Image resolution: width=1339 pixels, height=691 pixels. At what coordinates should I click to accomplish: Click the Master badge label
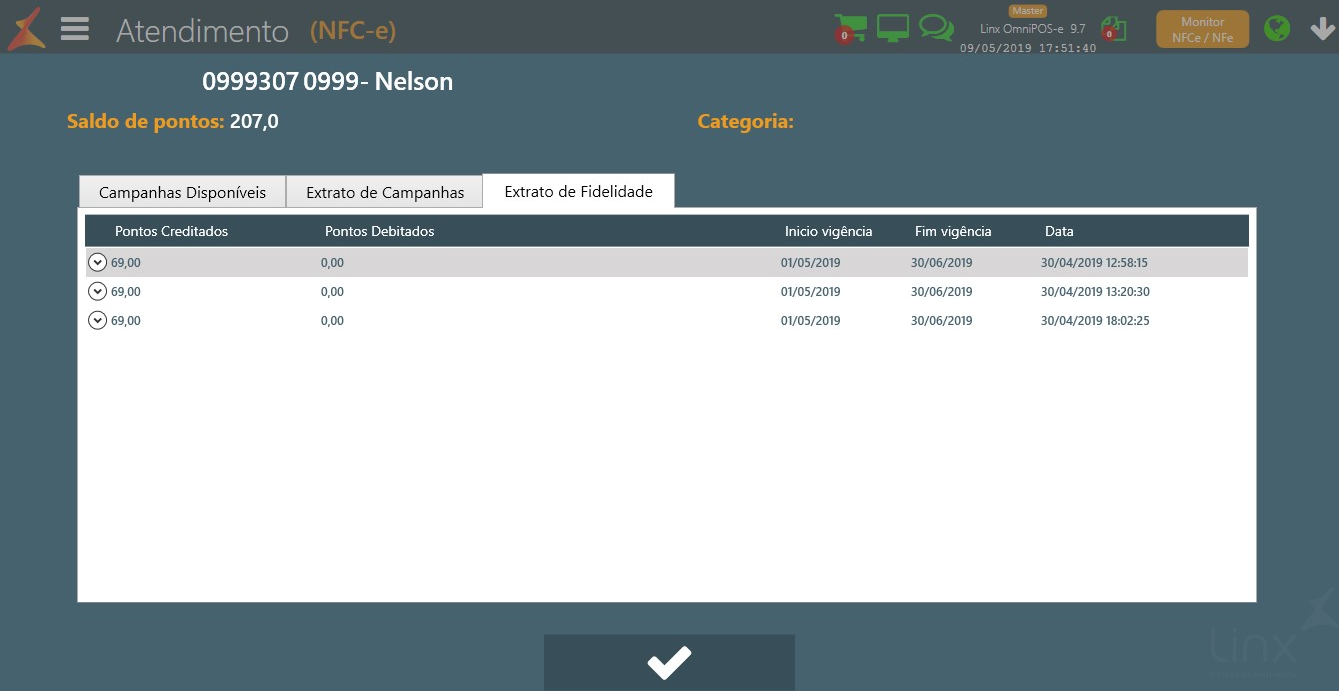click(1027, 11)
